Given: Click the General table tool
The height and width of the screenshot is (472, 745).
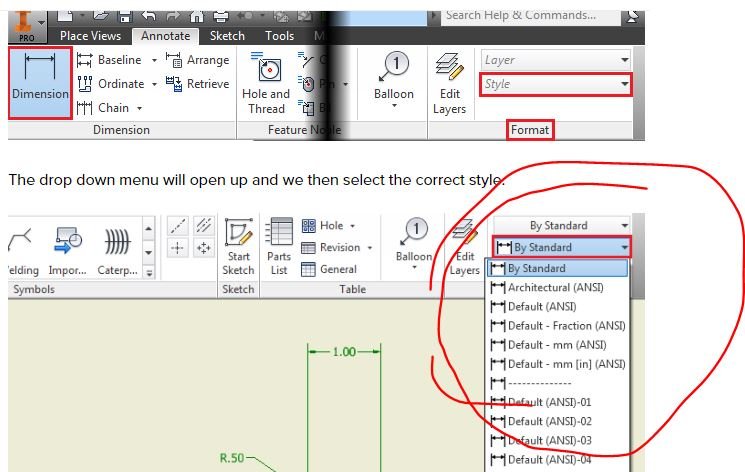Looking at the screenshot, I should click(x=329, y=270).
